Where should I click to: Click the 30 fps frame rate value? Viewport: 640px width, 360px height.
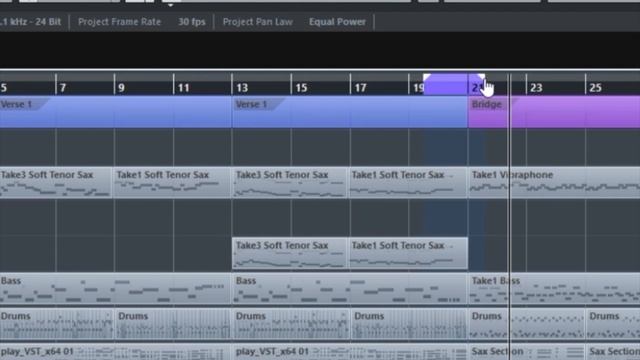(191, 22)
